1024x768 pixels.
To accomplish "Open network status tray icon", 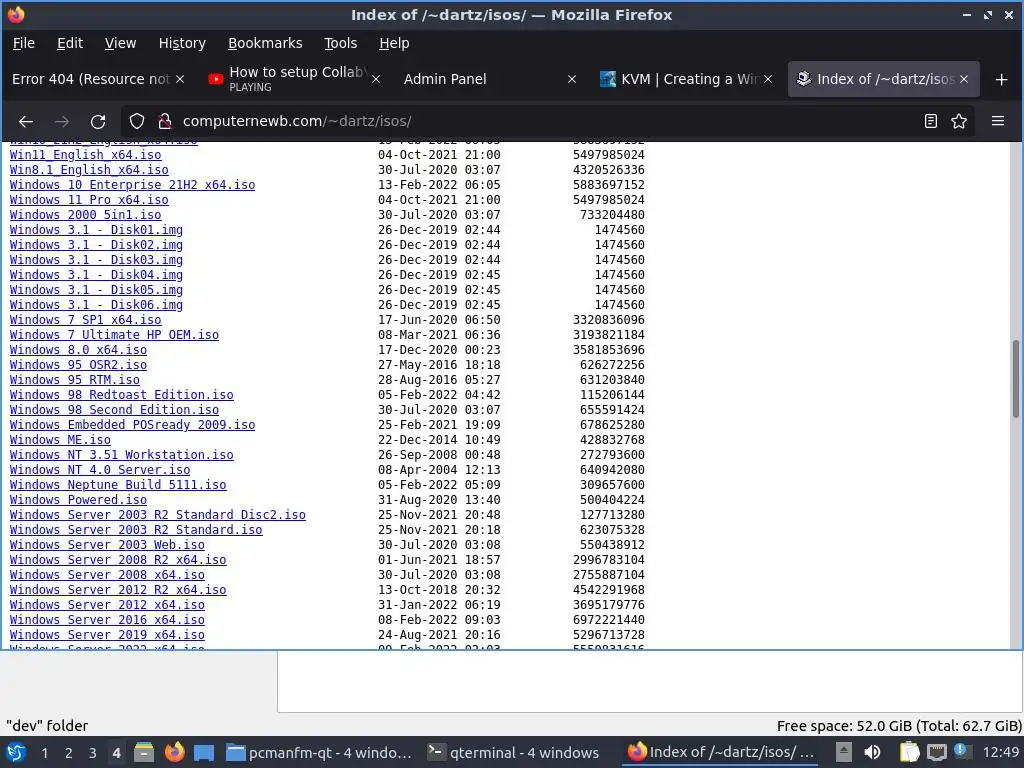I will 936,752.
